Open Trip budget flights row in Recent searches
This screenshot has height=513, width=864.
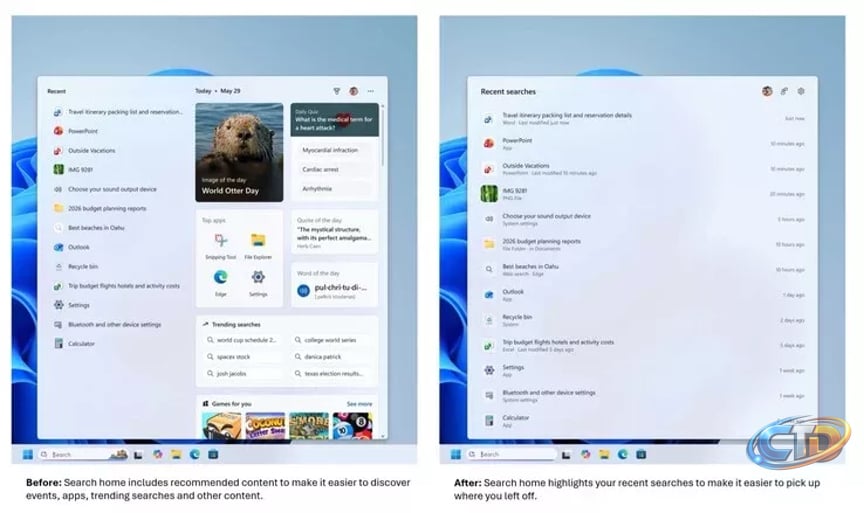click(642, 345)
